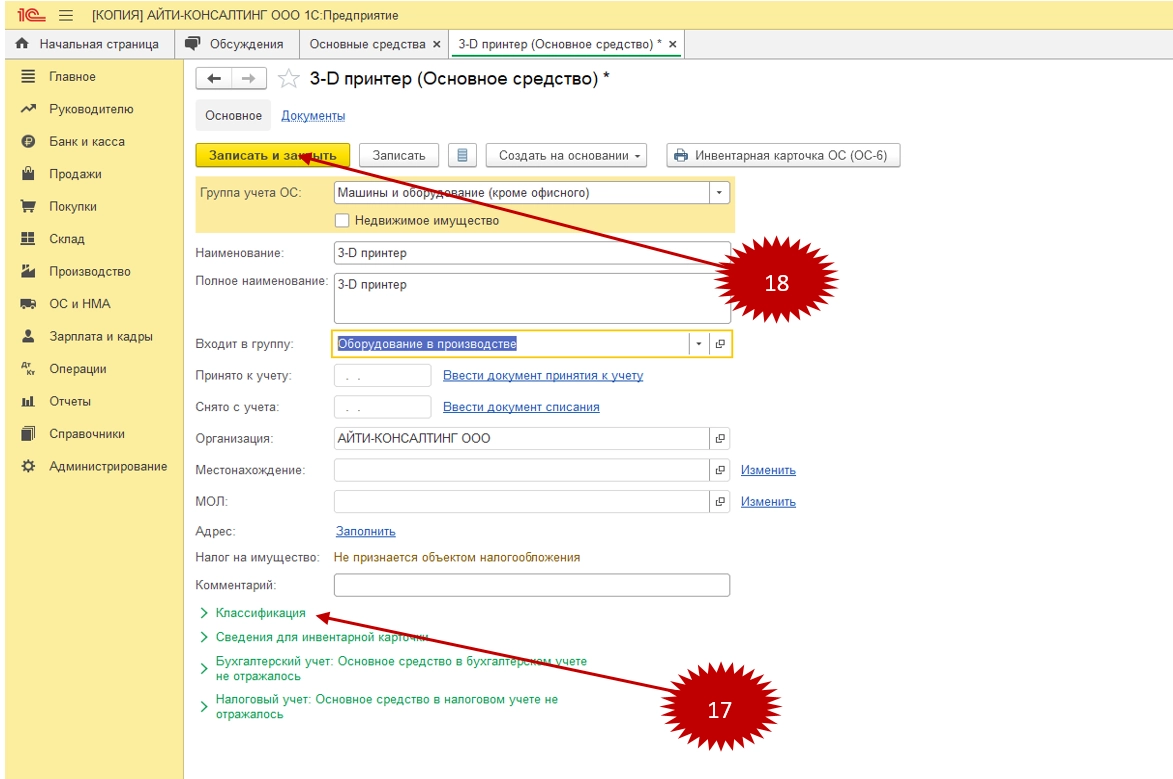Click the Операции icon in sidebar

[x=28, y=368]
